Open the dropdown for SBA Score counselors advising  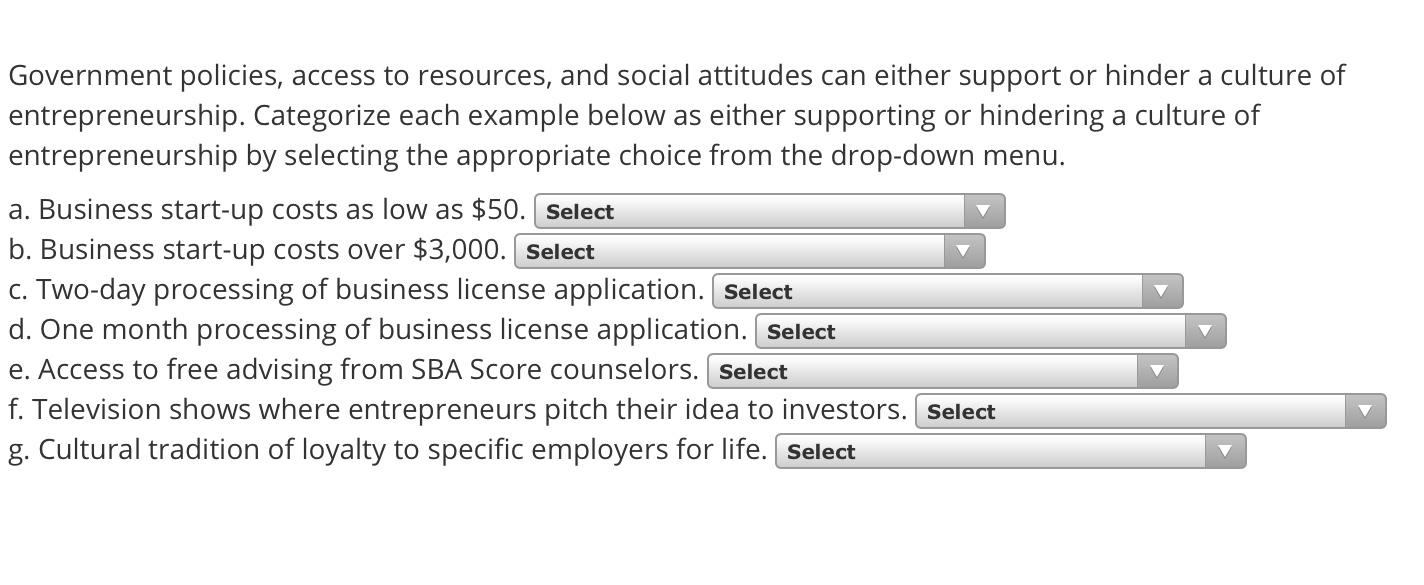[x=940, y=370]
